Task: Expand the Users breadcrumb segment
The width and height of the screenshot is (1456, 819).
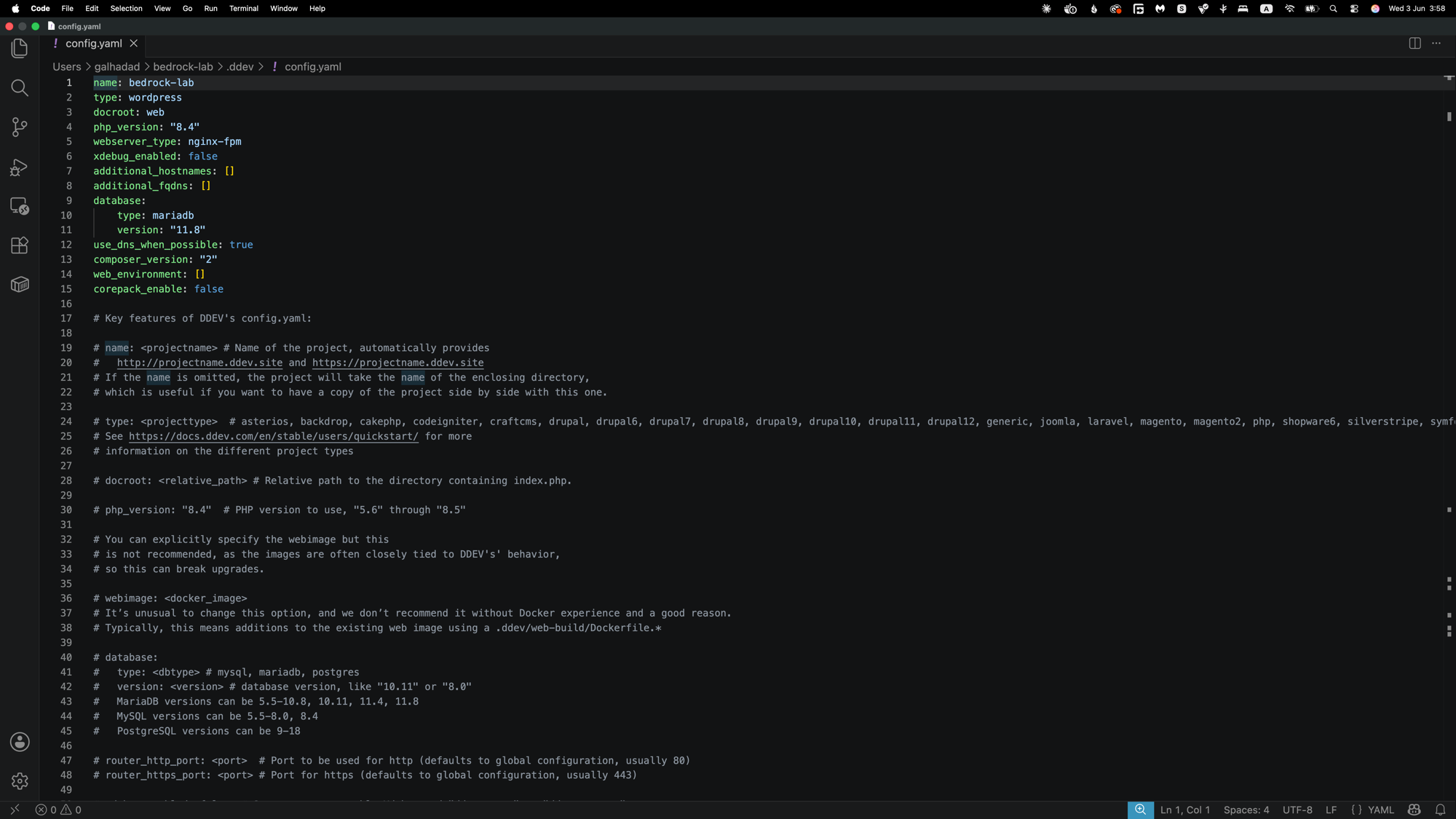Action: [66, 66]
